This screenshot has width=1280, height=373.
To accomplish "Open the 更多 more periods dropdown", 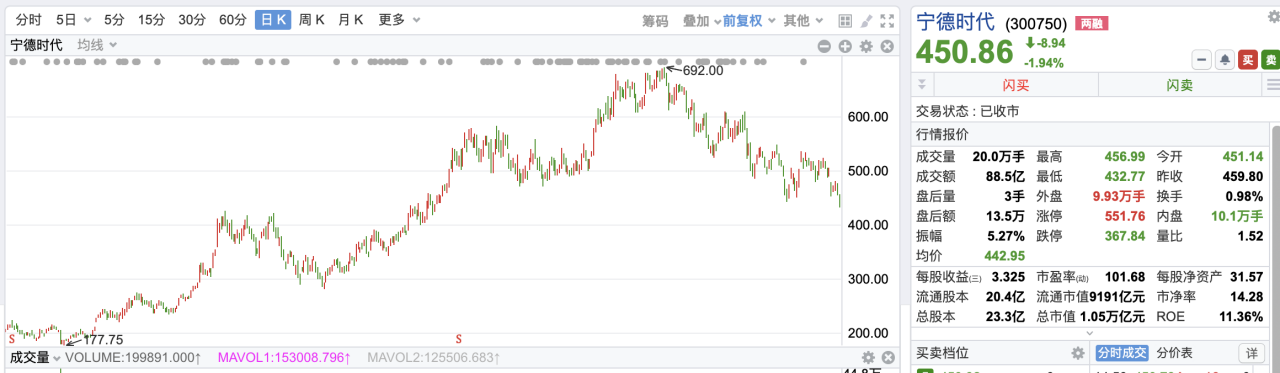I will pyautogui.click(x=398, y=20).
